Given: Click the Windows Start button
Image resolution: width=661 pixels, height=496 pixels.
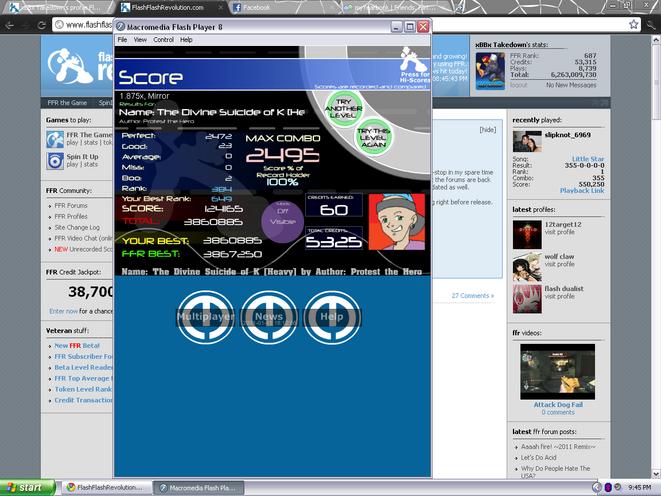Looking at the screenshot, I should pyautogui.click(x=27, y=488).
